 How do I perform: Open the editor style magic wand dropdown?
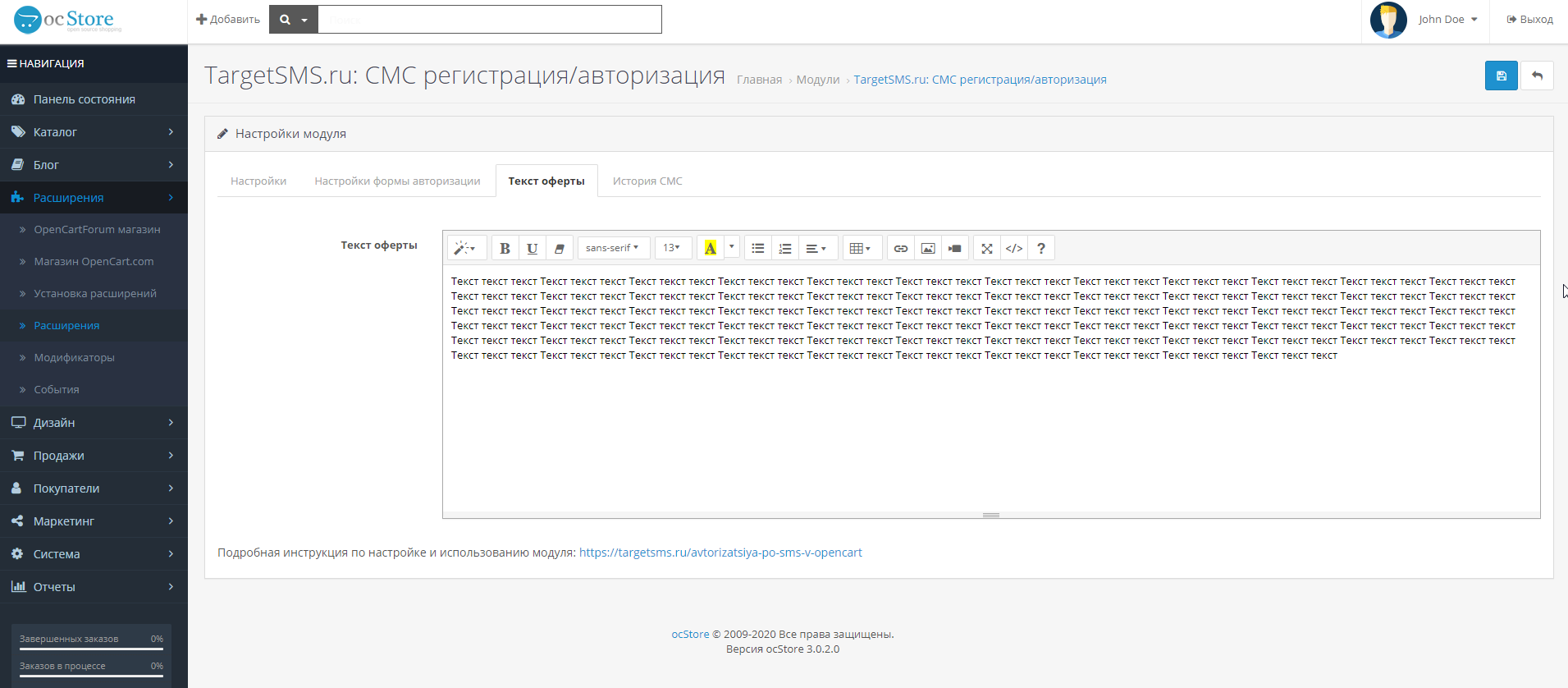coord(466,248)
